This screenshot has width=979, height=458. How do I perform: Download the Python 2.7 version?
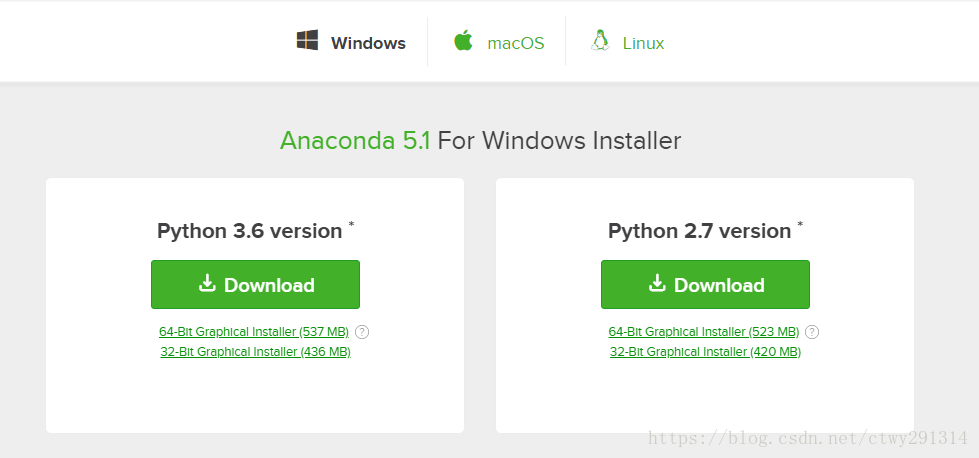tap(706, 285)
